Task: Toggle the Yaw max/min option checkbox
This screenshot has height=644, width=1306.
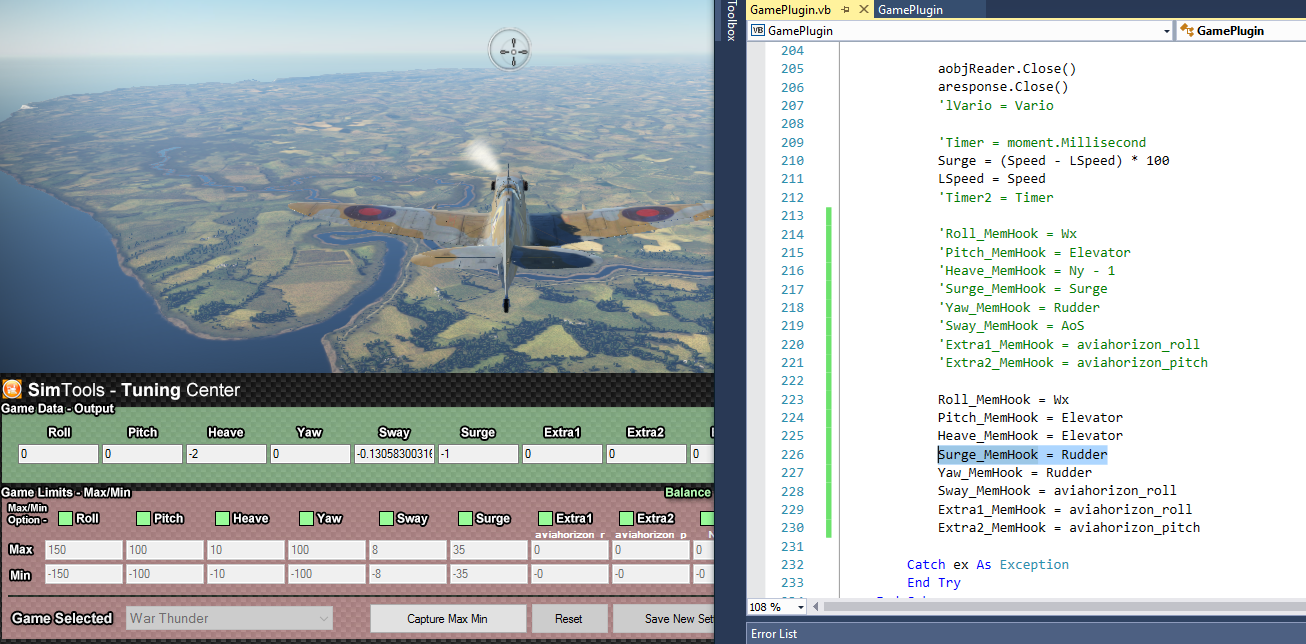Action: (x=304, y=518)
